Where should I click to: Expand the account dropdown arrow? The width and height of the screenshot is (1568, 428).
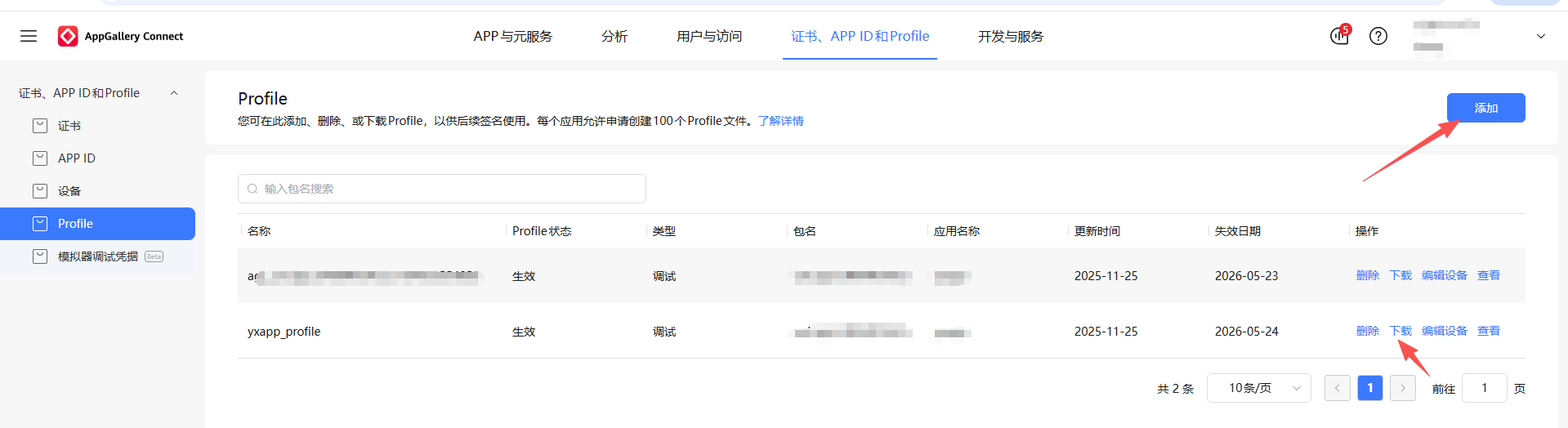(x=1541, y=36)
